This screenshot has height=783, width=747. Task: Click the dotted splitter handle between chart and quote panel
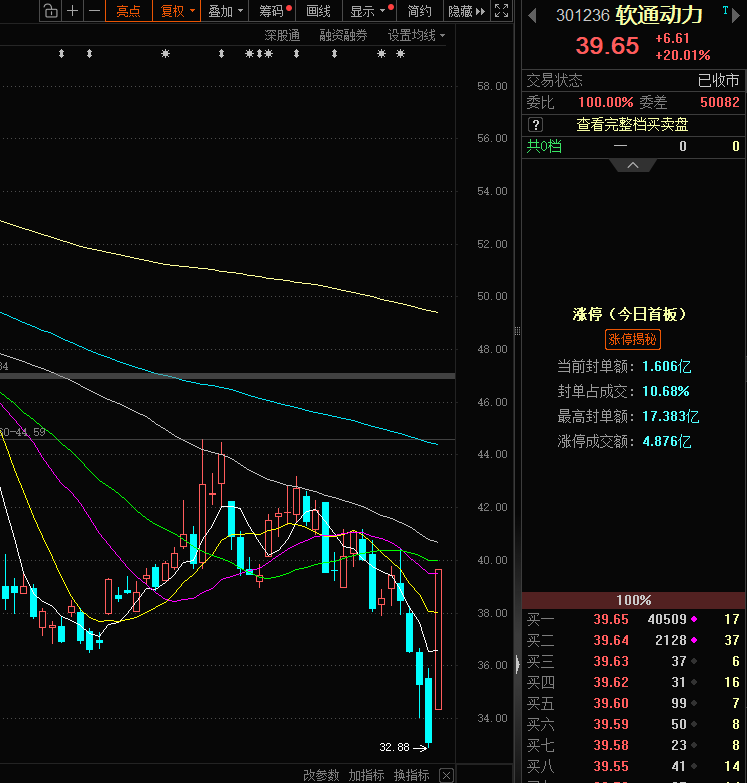pyautogui.click(x=517, y=331)
